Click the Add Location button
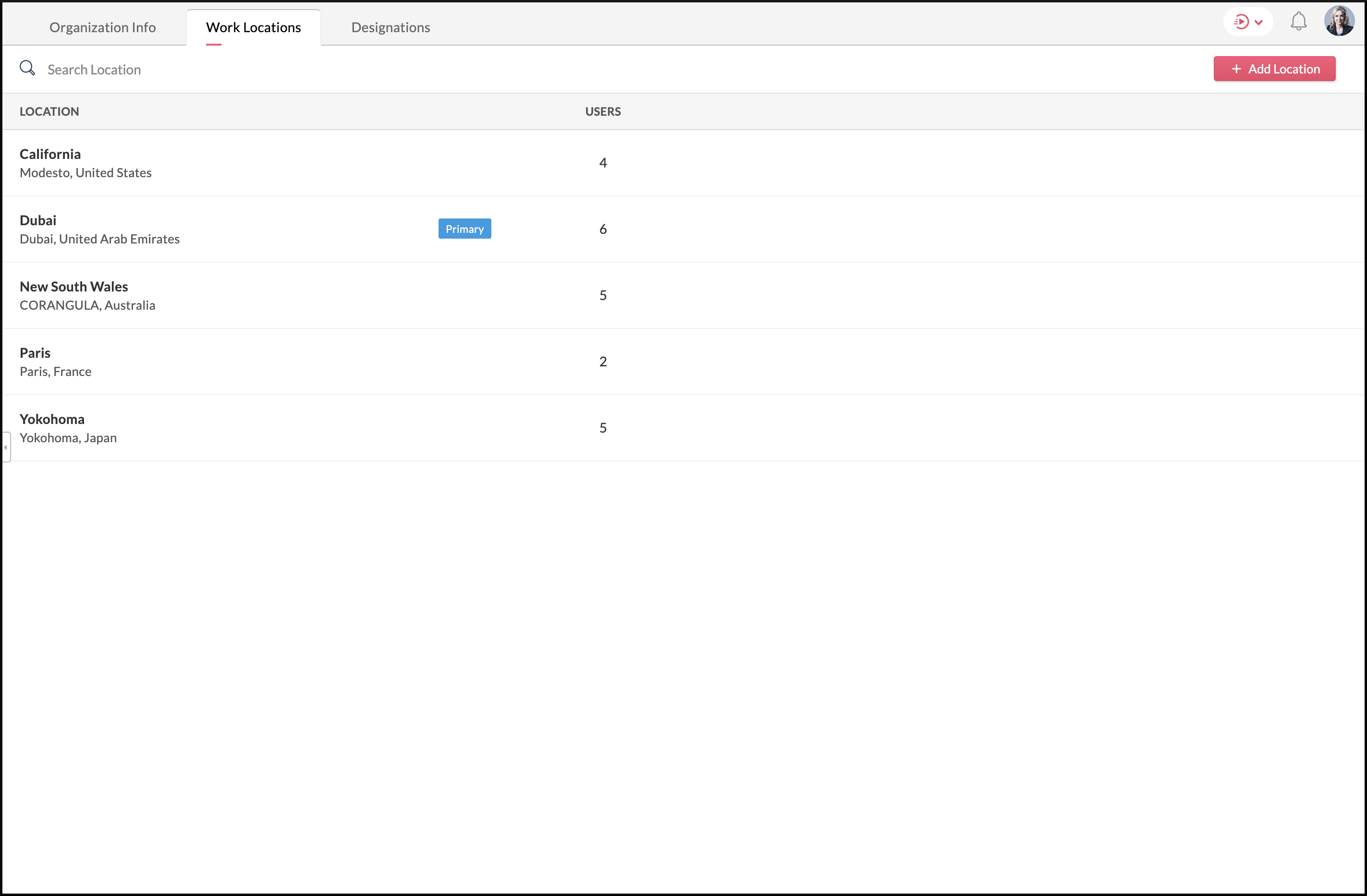The height and width of the screenshot is (896, 1367). click(x=1274, y=69)
